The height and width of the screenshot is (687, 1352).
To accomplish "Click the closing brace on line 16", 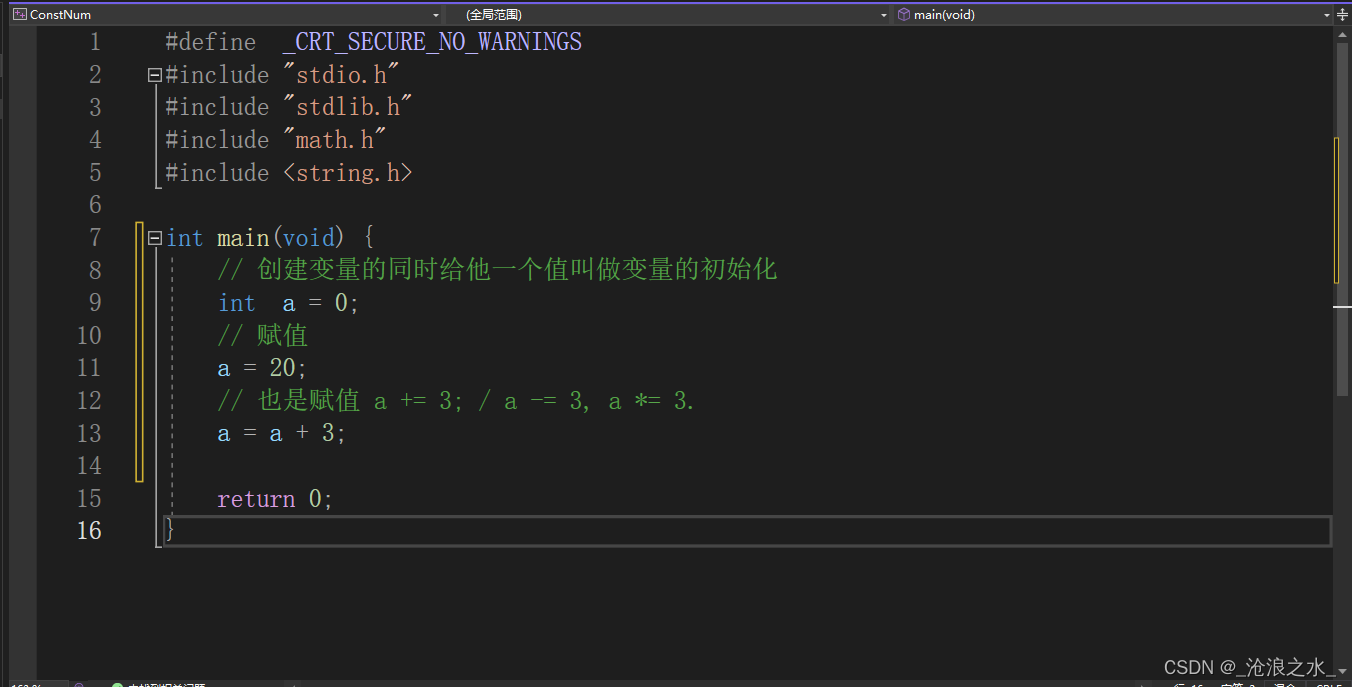I will 170,530.
